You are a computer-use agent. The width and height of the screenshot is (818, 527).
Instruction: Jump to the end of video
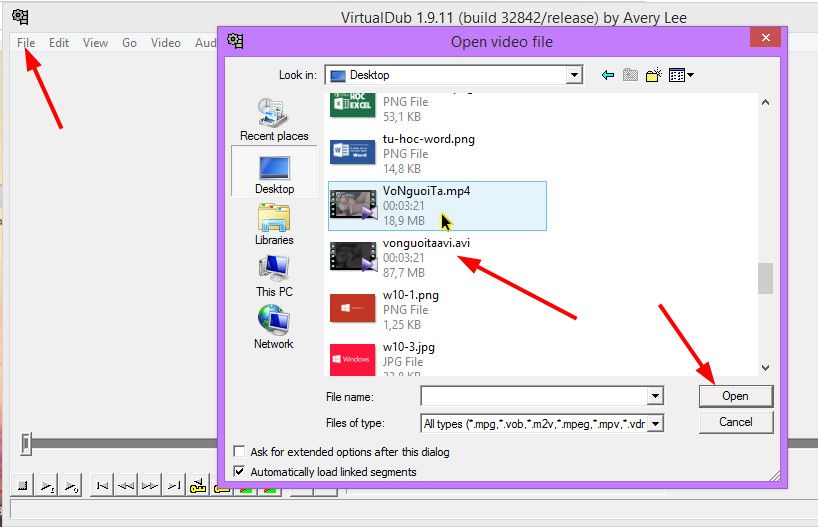[174, 486]
